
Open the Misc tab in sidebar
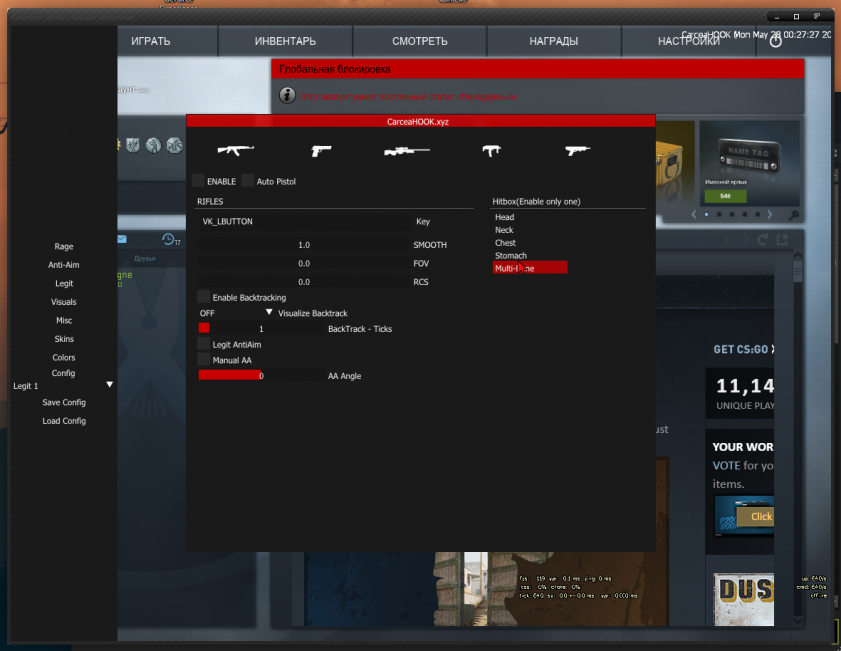[x=64, y=320]
